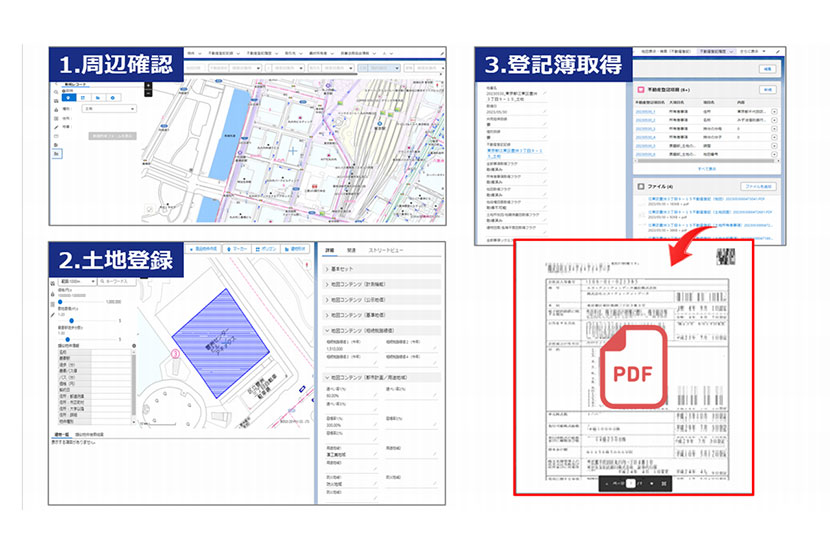Select the 建物一覧 tab below panel 2 map

[62, 434]
